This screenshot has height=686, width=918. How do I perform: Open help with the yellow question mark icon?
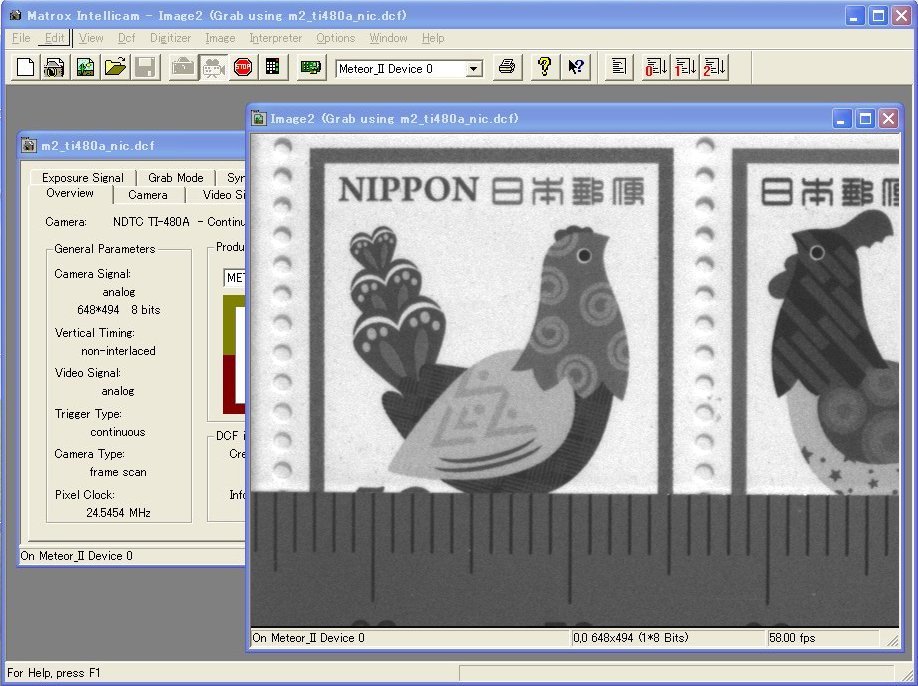(544, 67)
